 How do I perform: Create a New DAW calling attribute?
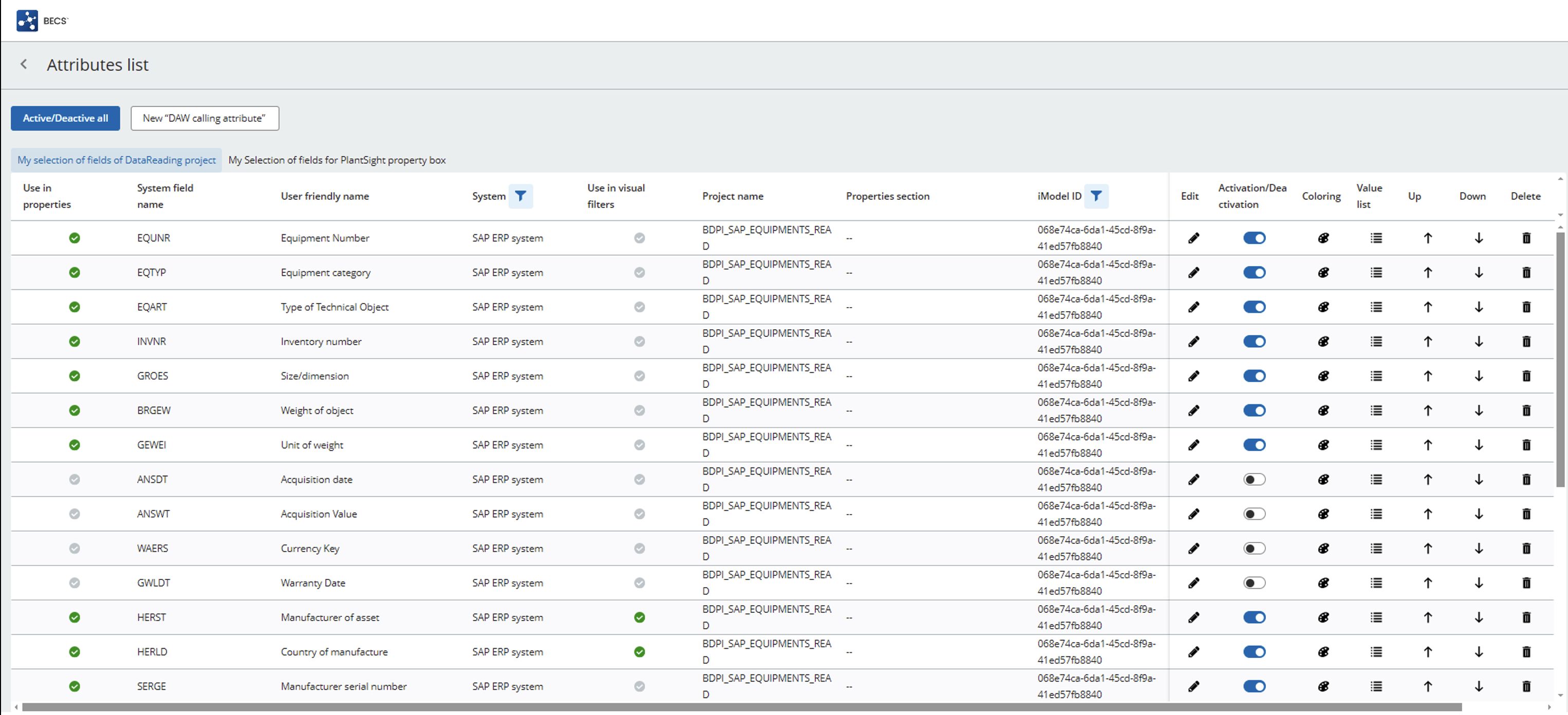coord(204,118)
